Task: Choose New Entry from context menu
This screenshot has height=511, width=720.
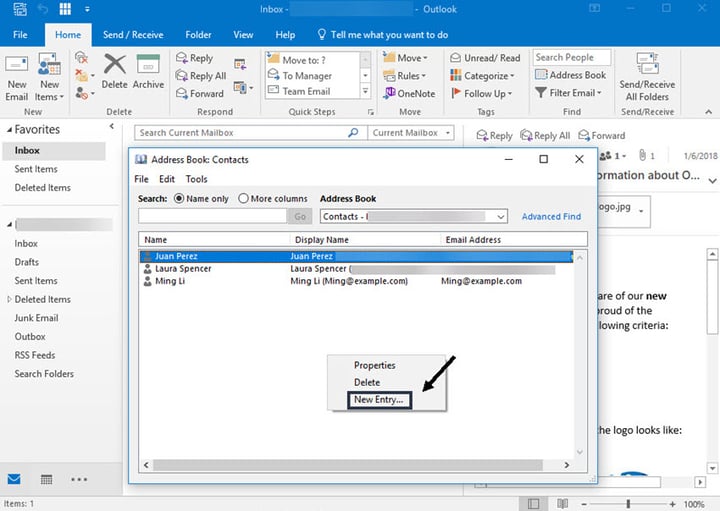Action: [379, 399]
